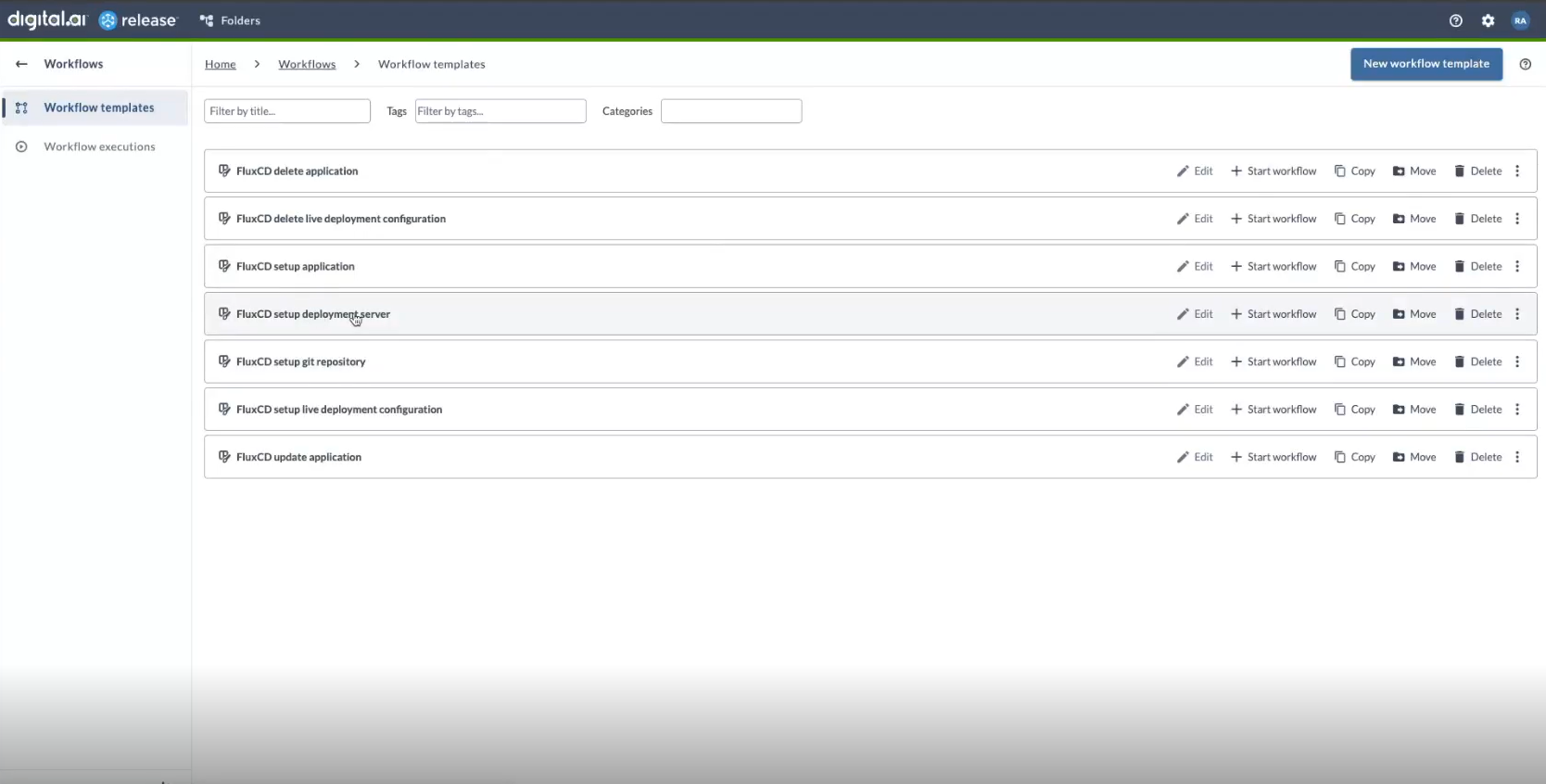Focus the Filter by title field
The height and width of the screenshot is (784, 1546).
(x=287, y=111)
